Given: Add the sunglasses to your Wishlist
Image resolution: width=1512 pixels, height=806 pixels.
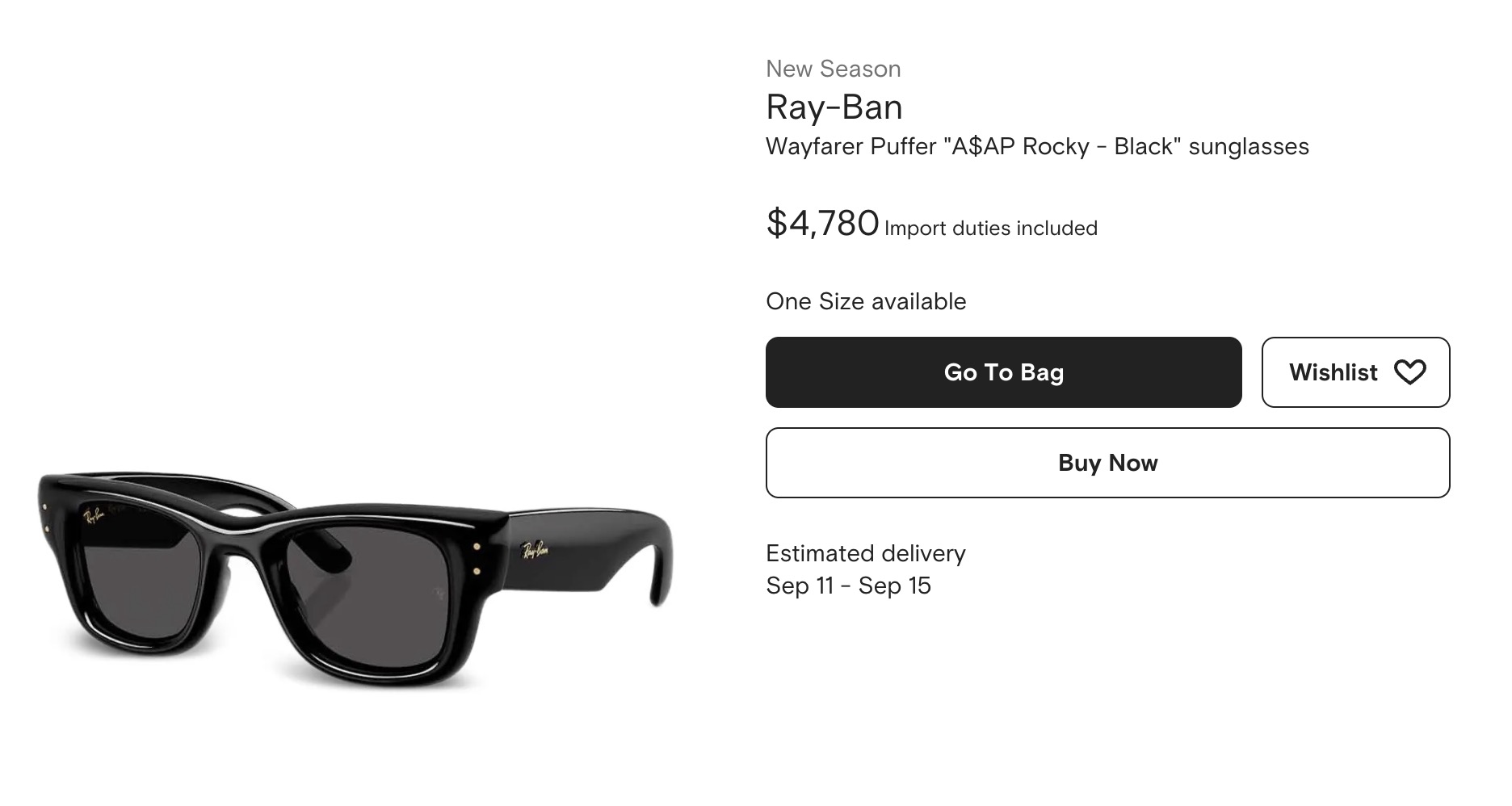Looking at the screenshot, I should click(1355, 372).
